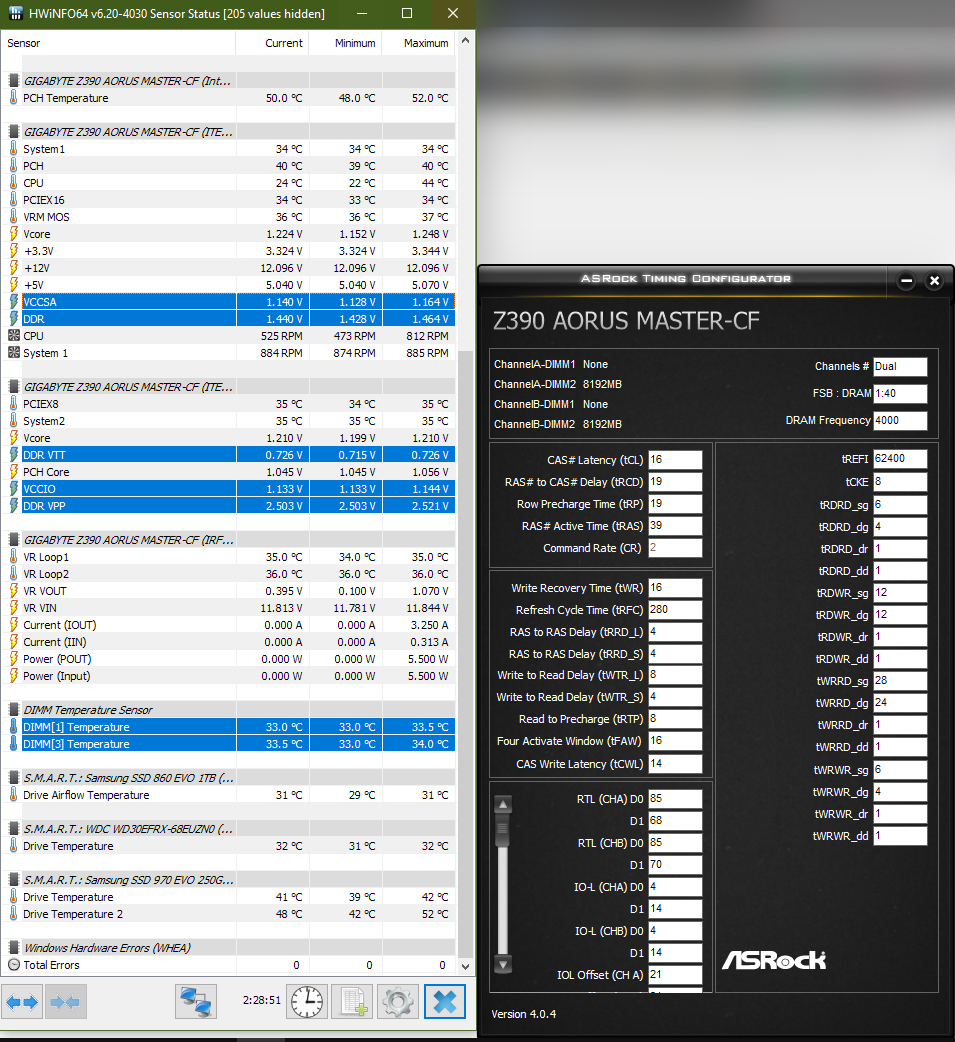This screenshot has height=1042, width=955.
Task: Click the tREFI field showing 62400
Action: click(900, 459)
